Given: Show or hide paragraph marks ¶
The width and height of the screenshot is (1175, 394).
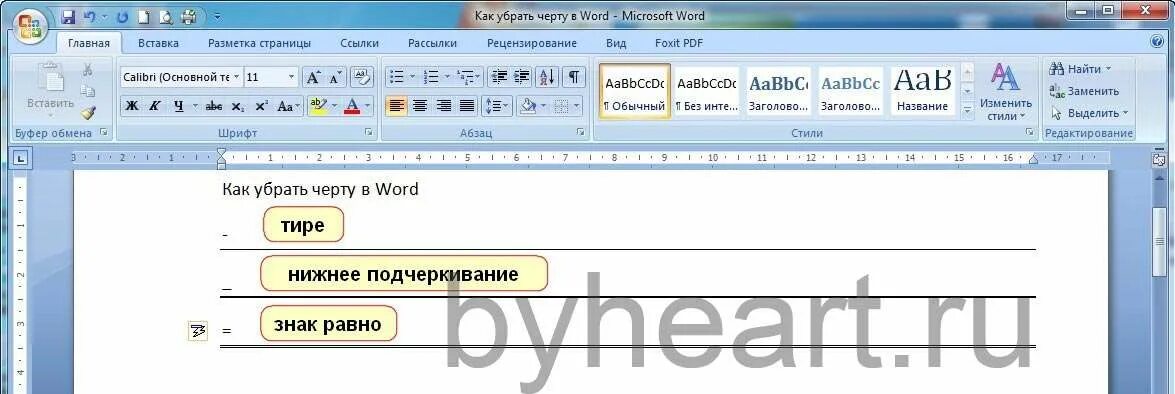Looking at the screenshot, I should pyautogui.click(x=573, y=76).
